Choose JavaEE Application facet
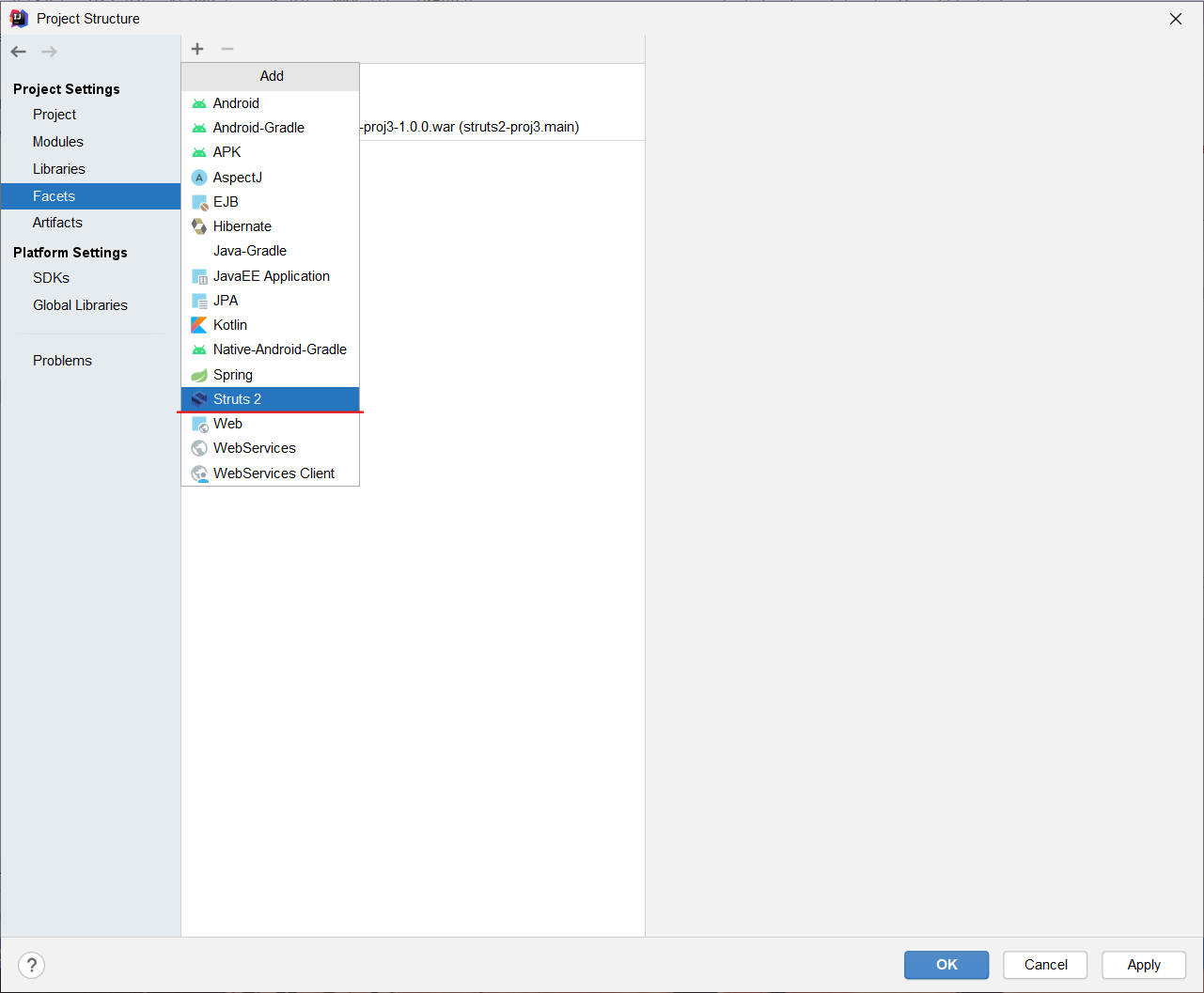1204x993 pixels. [270, 276]
